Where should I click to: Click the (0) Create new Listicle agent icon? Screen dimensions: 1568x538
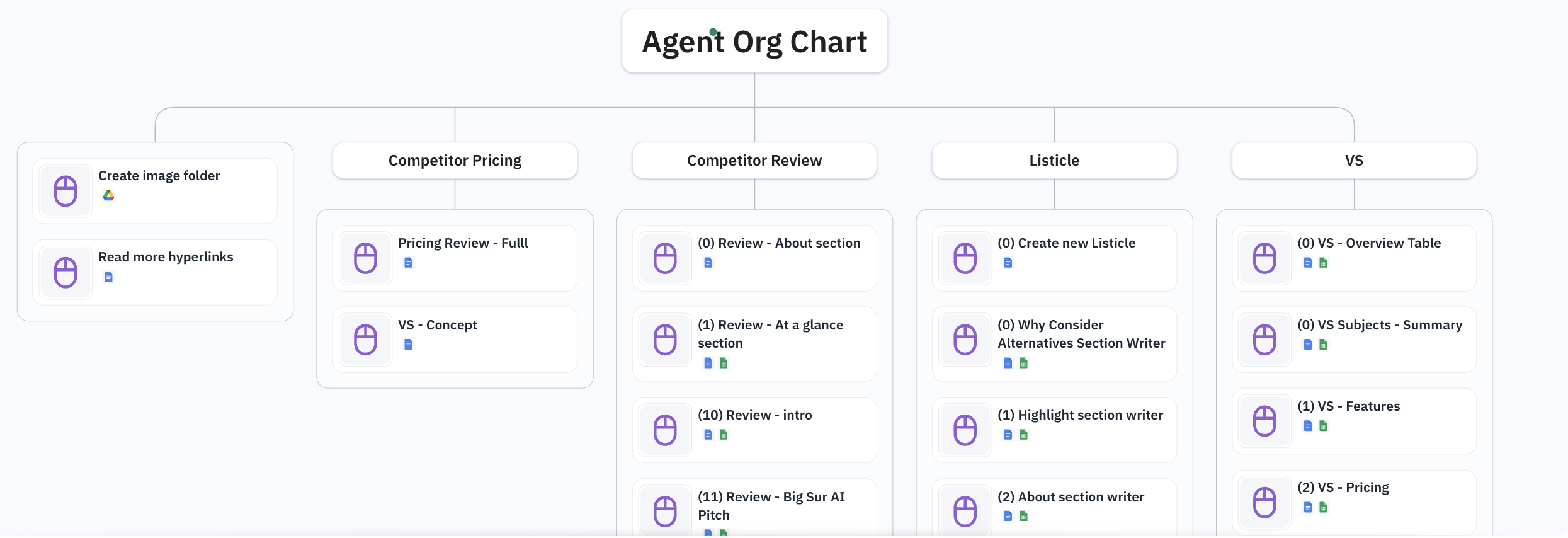[965, 258]
